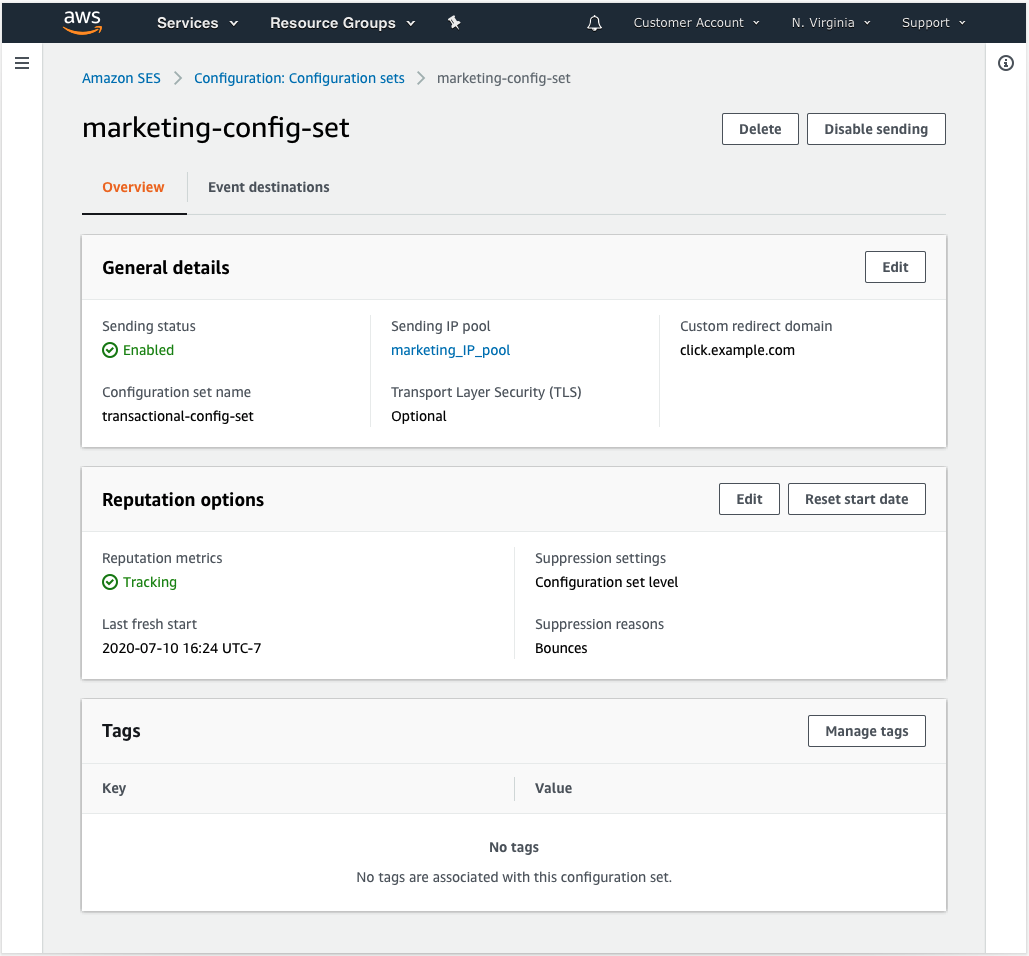Edit the Reputation options section
The height and width of the screenshot is (956, 1029).
tap(749, 499)
